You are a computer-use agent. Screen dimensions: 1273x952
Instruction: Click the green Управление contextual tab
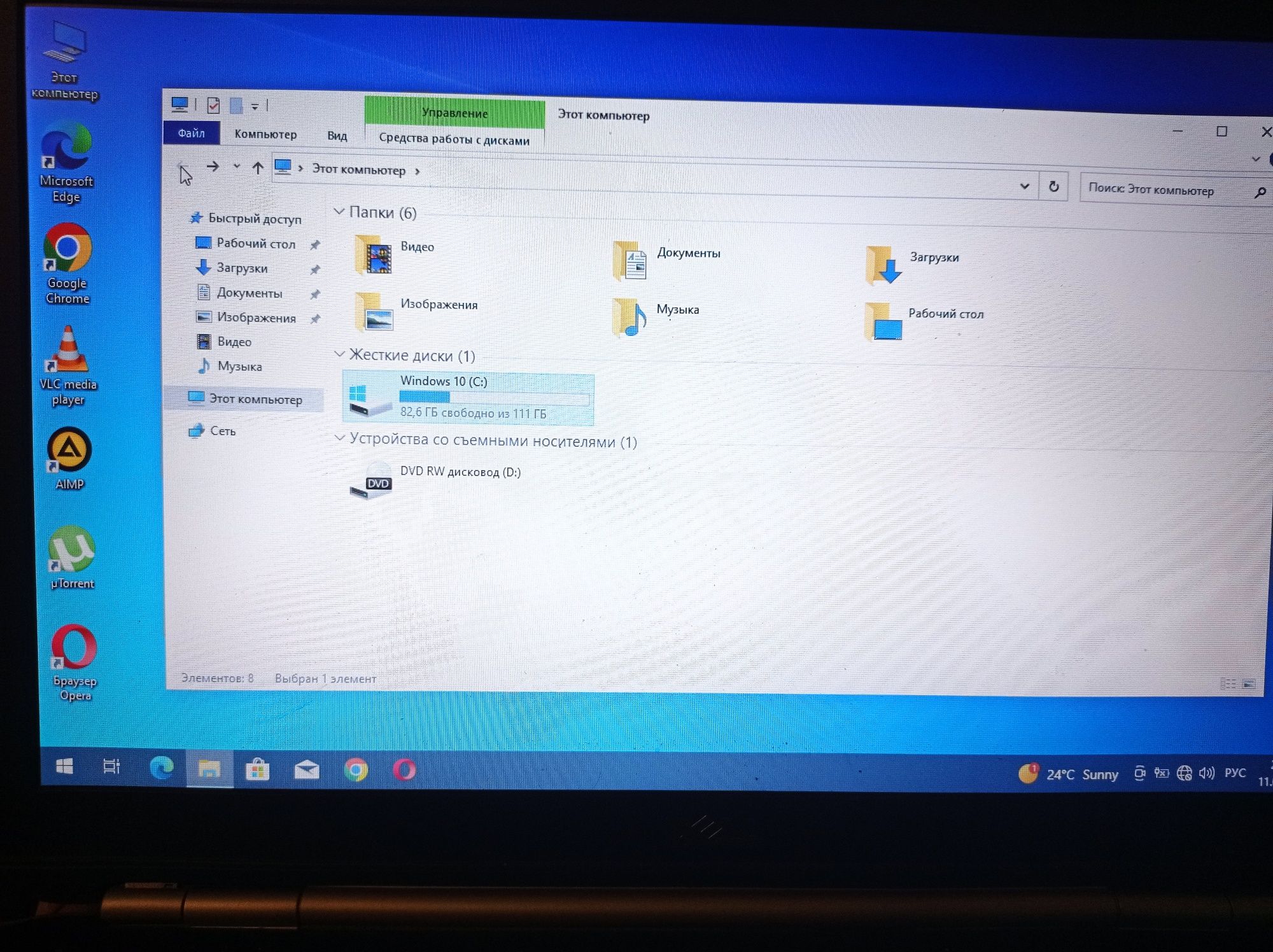454,113
